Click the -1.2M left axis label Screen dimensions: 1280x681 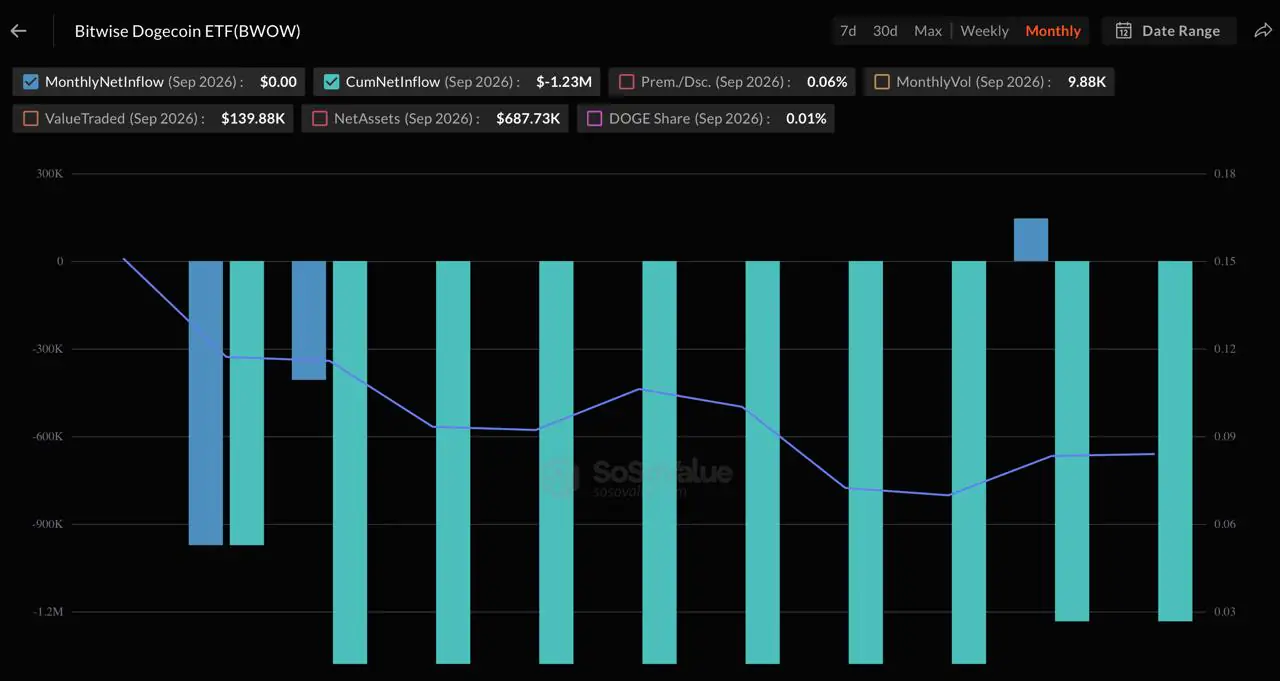[48, 612]
